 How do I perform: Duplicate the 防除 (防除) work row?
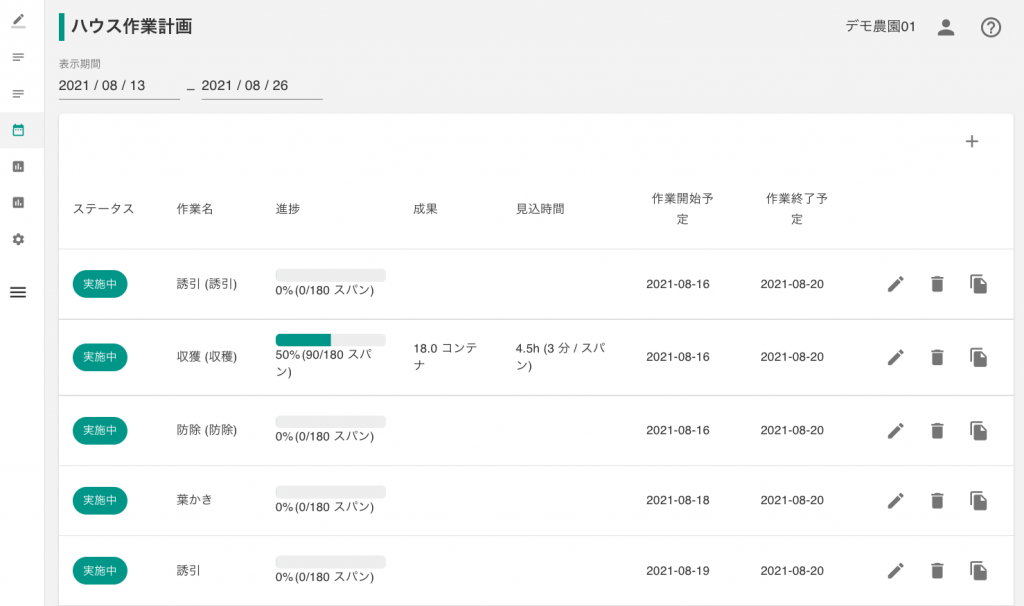tap(979, 430)
